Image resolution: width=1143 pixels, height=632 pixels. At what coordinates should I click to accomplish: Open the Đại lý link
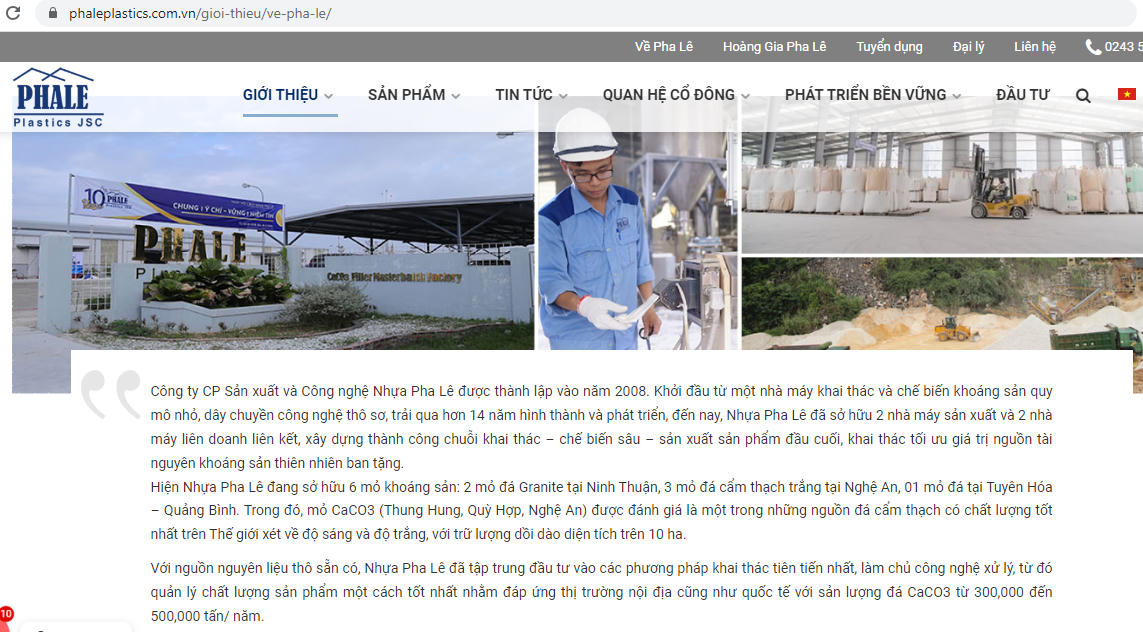pos(968,47)
